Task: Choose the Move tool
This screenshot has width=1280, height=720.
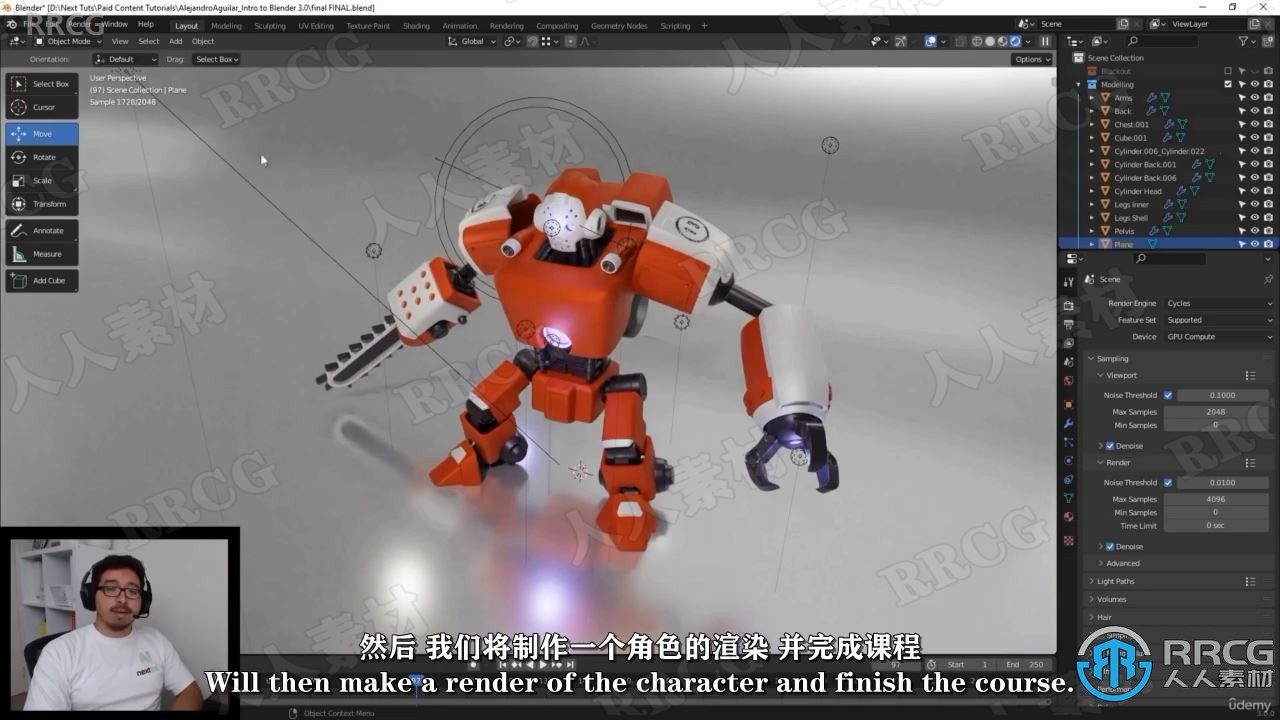Action: click(41, 134)
